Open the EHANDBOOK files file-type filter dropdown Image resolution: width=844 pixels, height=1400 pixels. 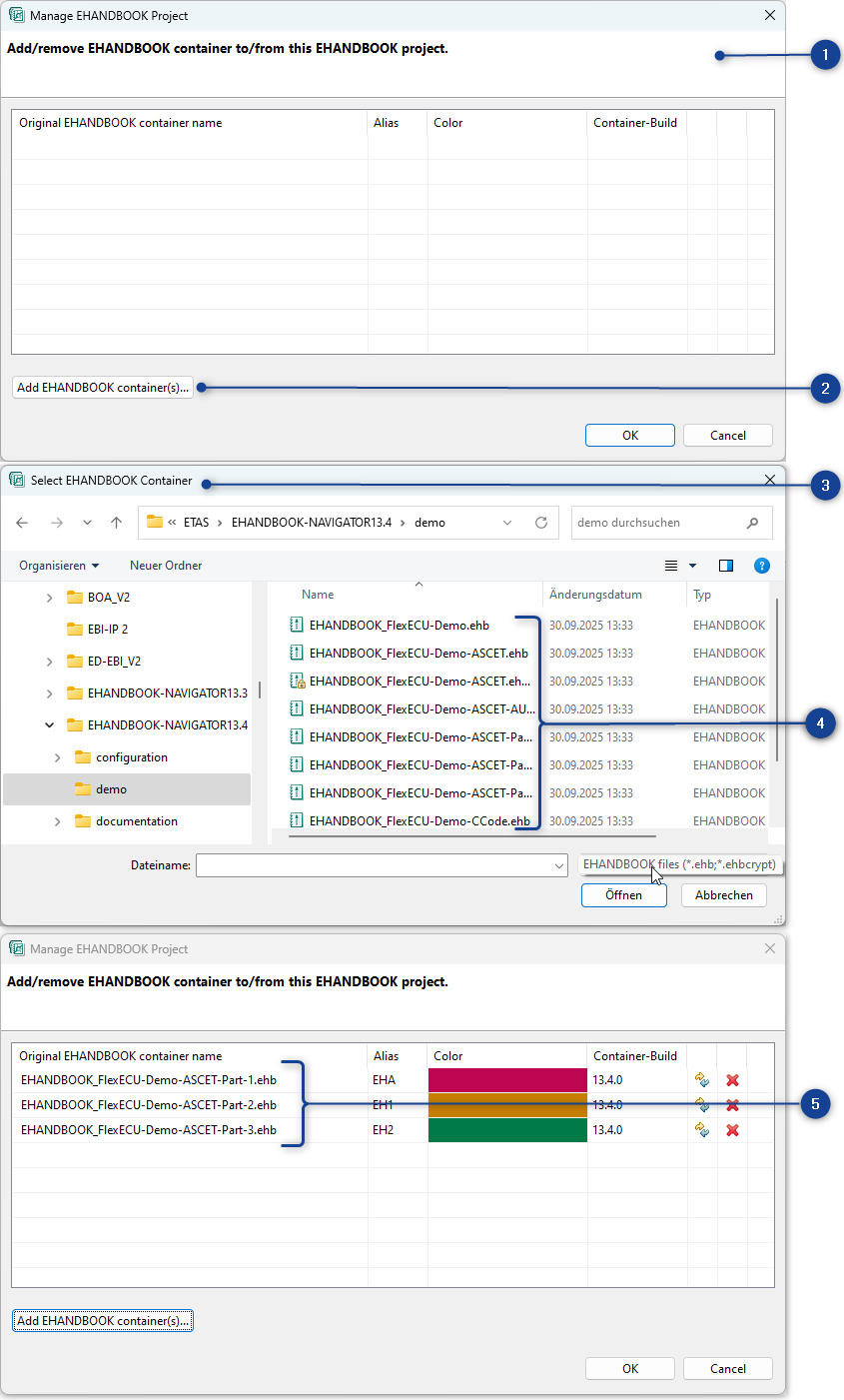[x=681, y=863]
